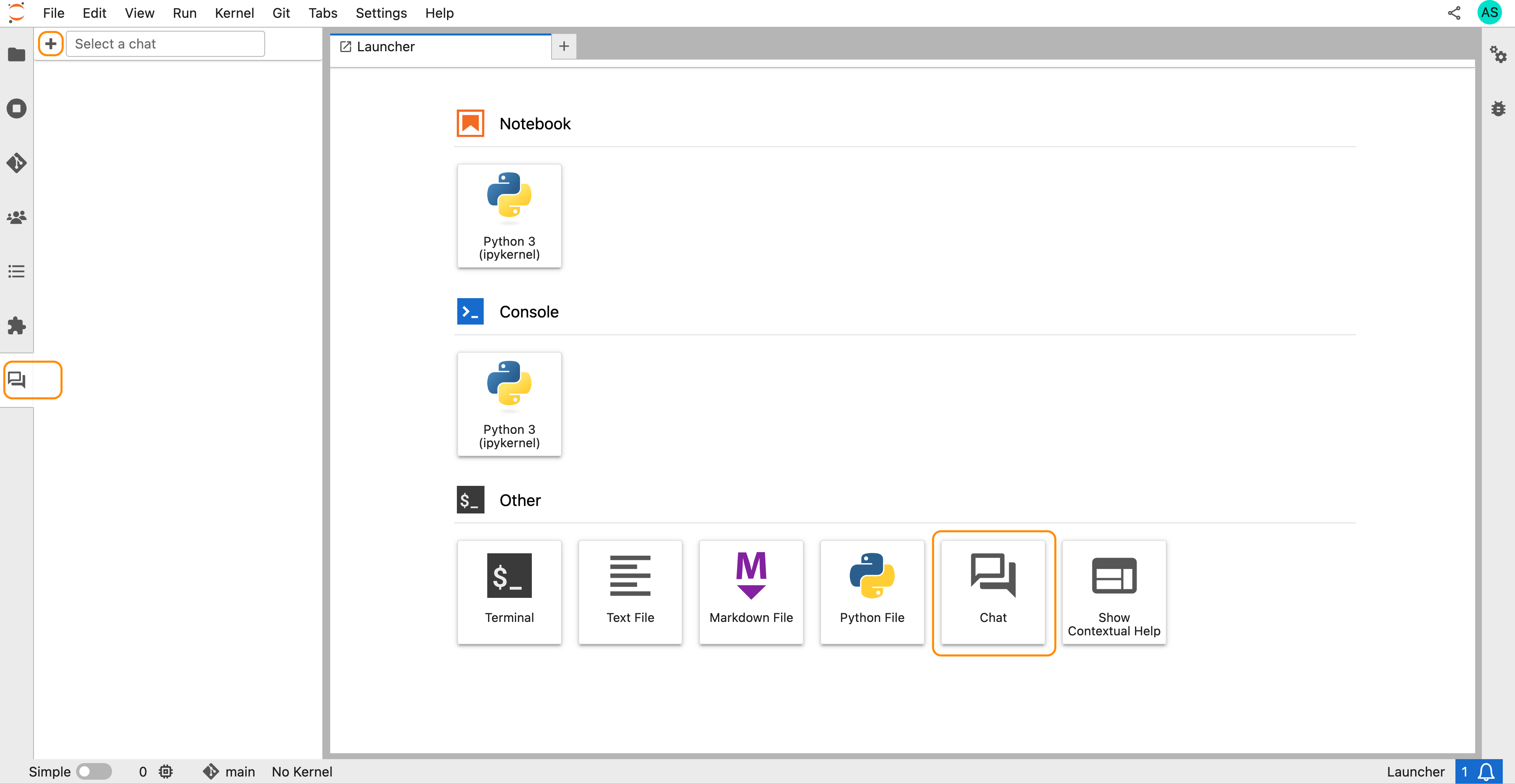Click the Chat sidebar icon
This screenshot has height=784, width=1515.
(17, 380)
